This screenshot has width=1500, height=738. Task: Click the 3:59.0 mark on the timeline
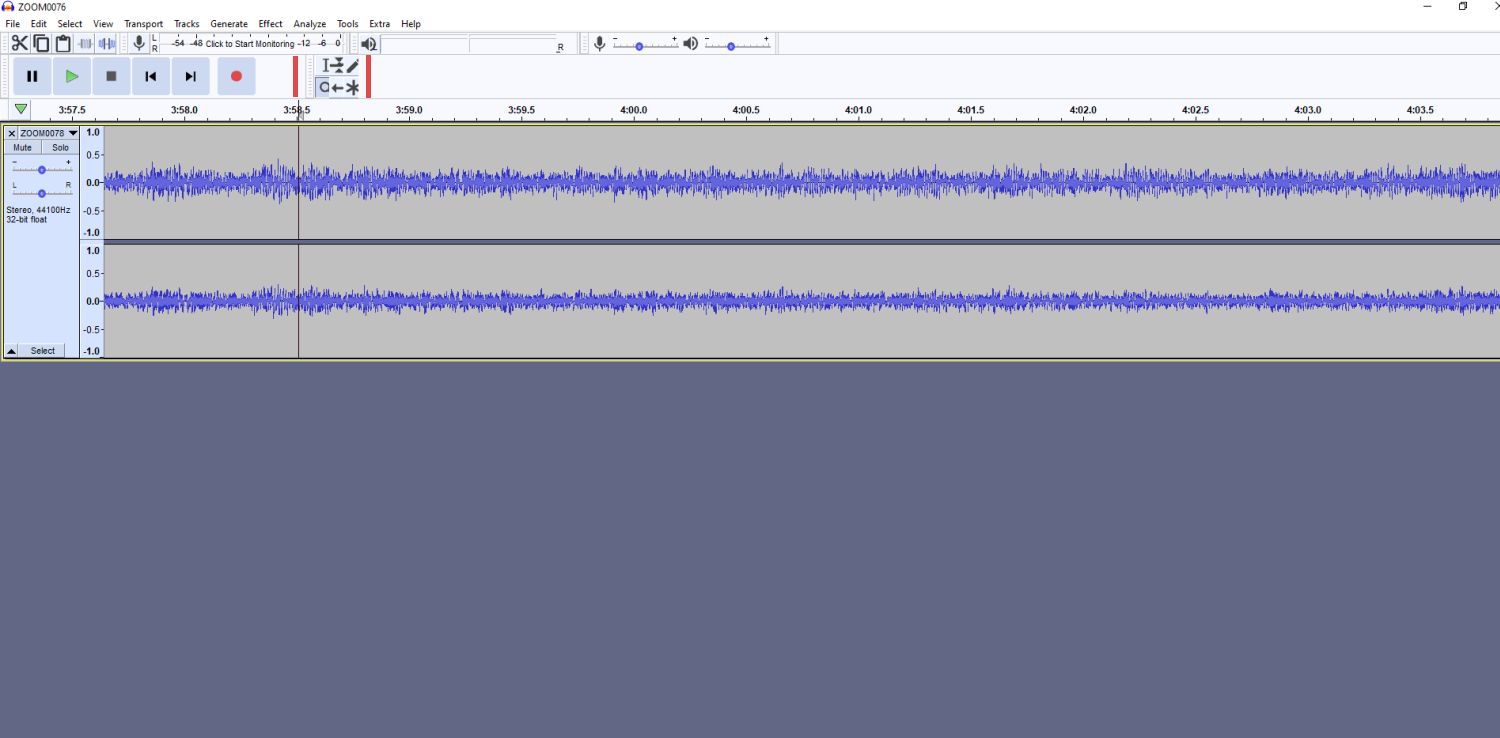[409, 110]
